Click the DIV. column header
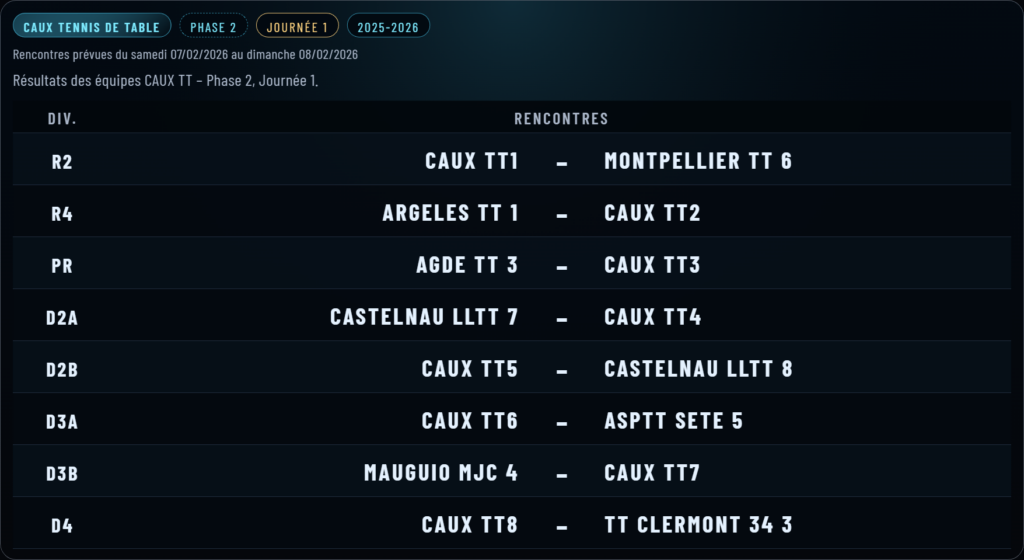 pos(62,118)
